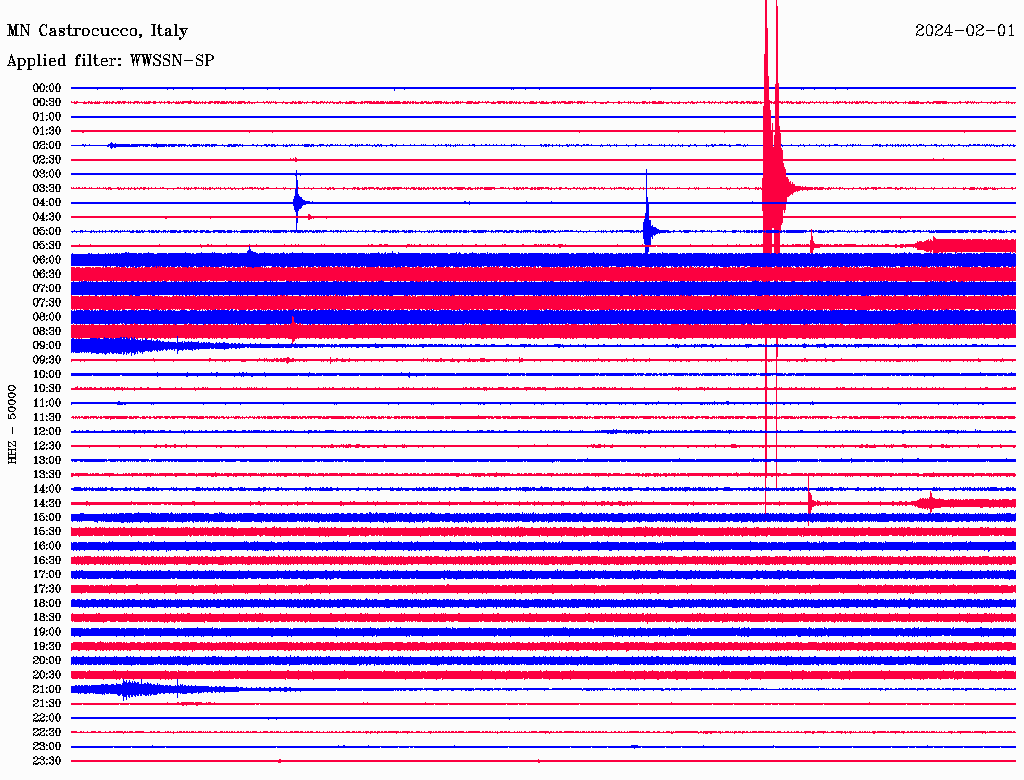The image size is (1024, 780).
Task: Select the 00:00 time label
Action: pyautogui.click(x=47, y=88)
